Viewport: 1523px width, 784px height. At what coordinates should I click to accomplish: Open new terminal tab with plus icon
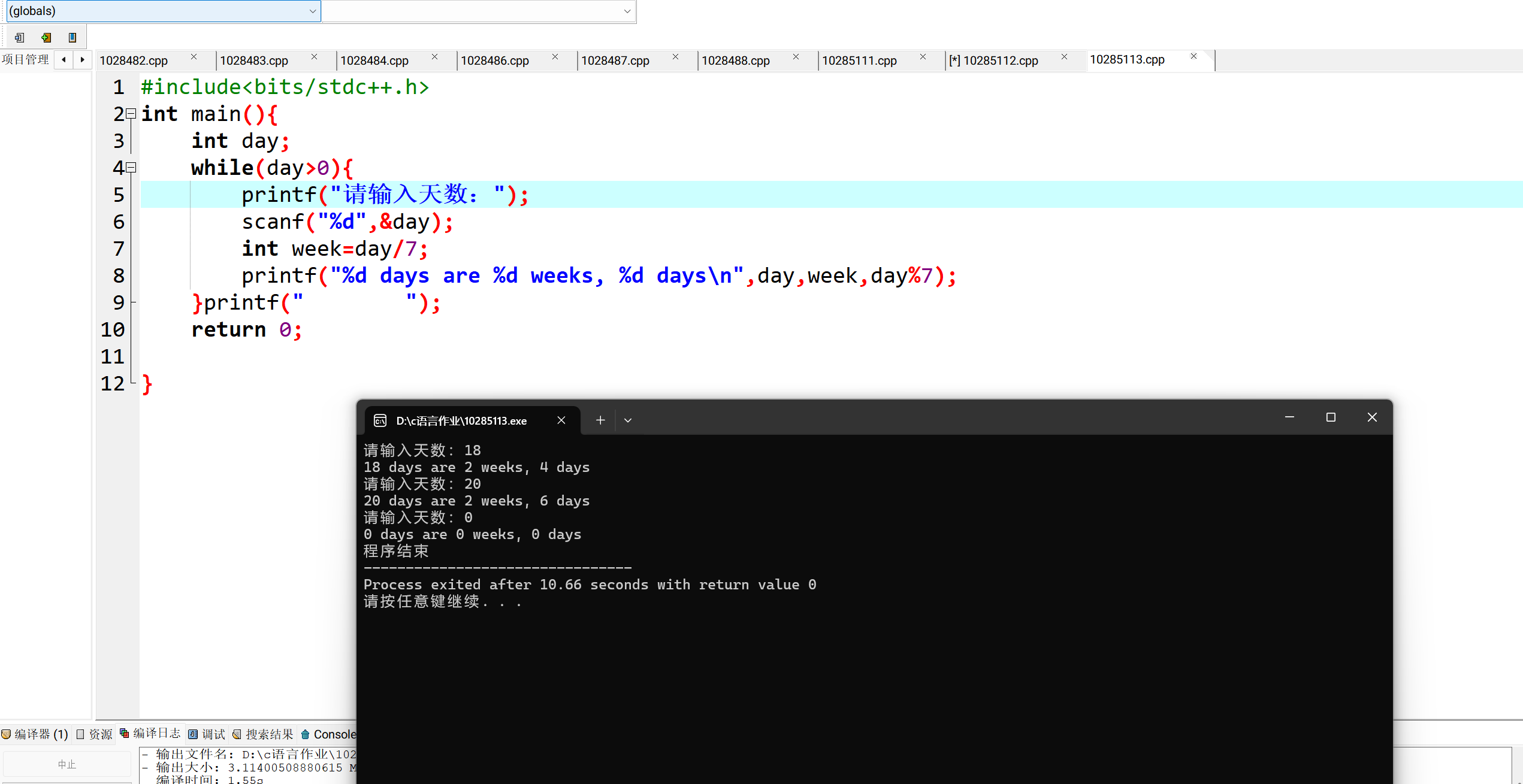[x=600, y=420]
